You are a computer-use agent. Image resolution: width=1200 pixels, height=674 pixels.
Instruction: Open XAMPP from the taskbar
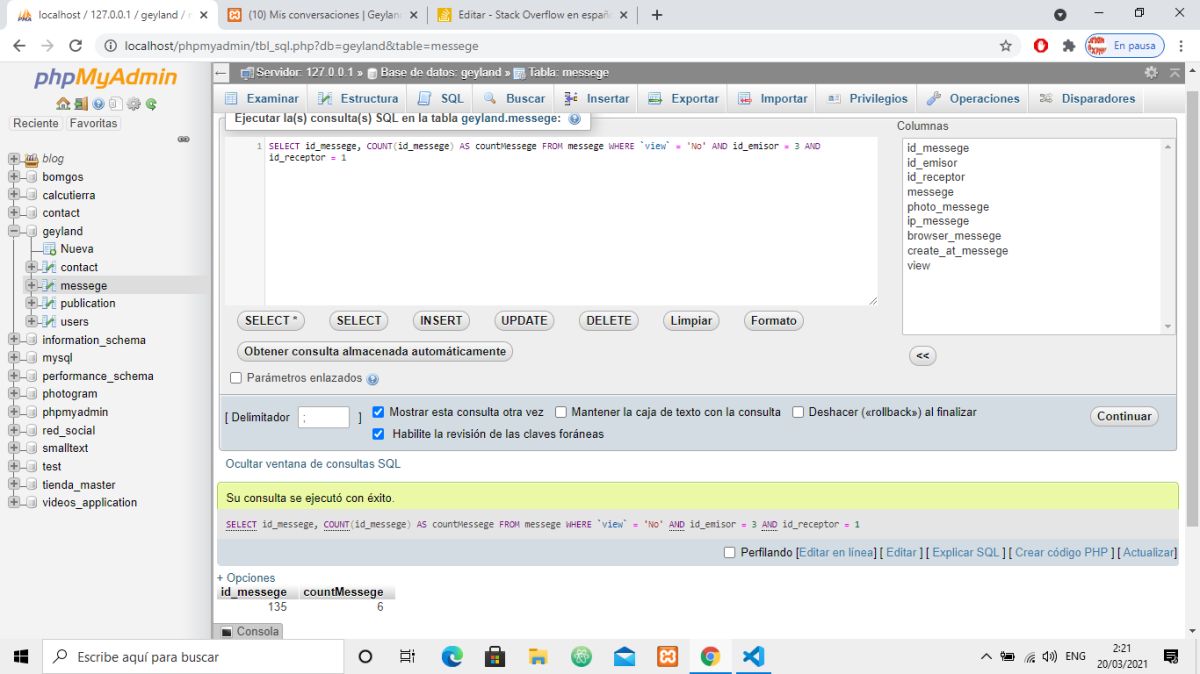(x=667, y=657)
